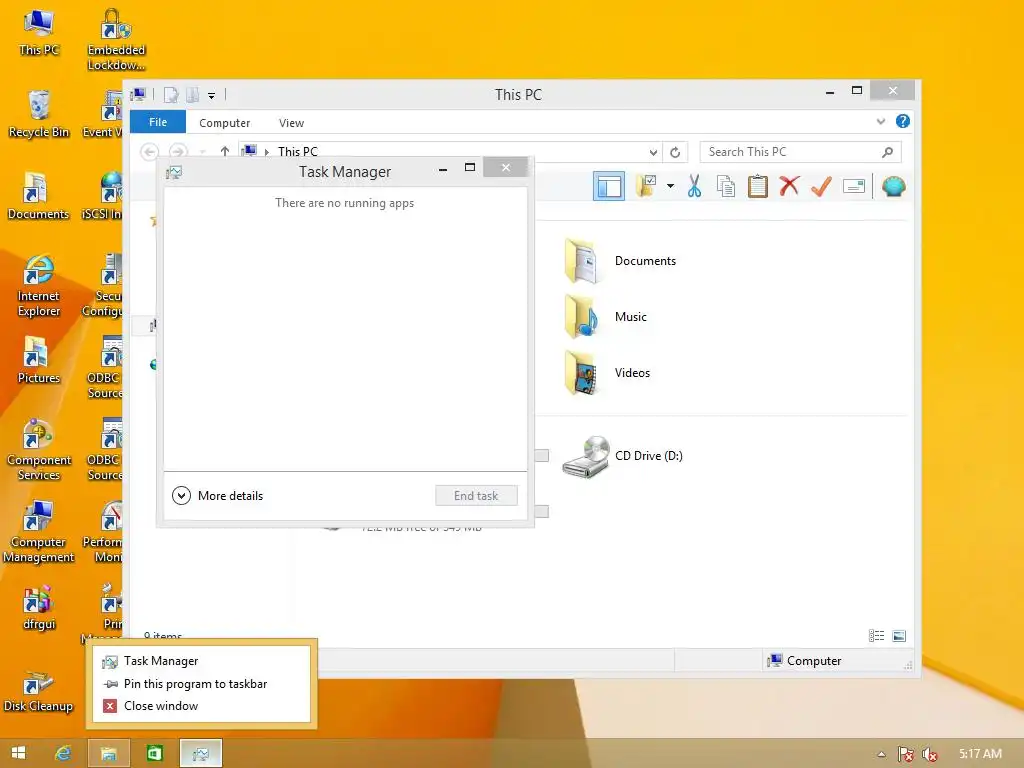Click the Start button on the taskbar
The height and width of the screenshot is (768, 1024).
[x=18, y=753]
